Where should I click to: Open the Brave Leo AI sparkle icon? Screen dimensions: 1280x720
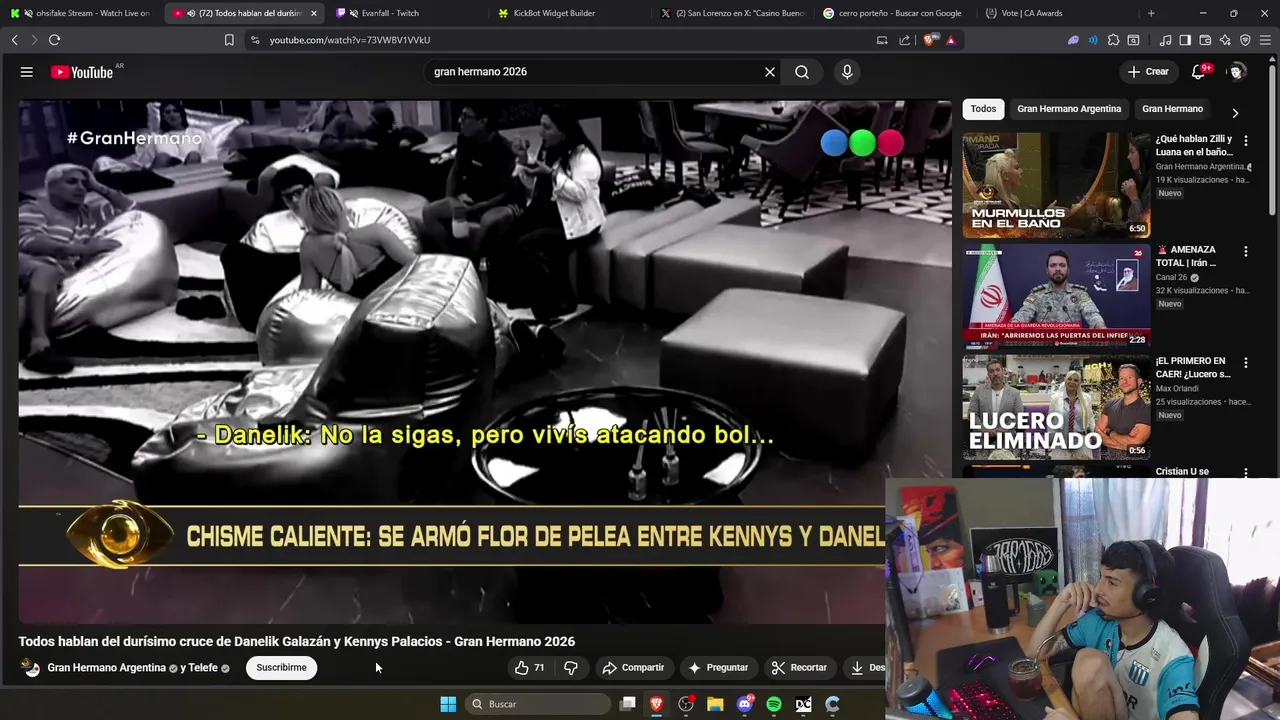1225,40
